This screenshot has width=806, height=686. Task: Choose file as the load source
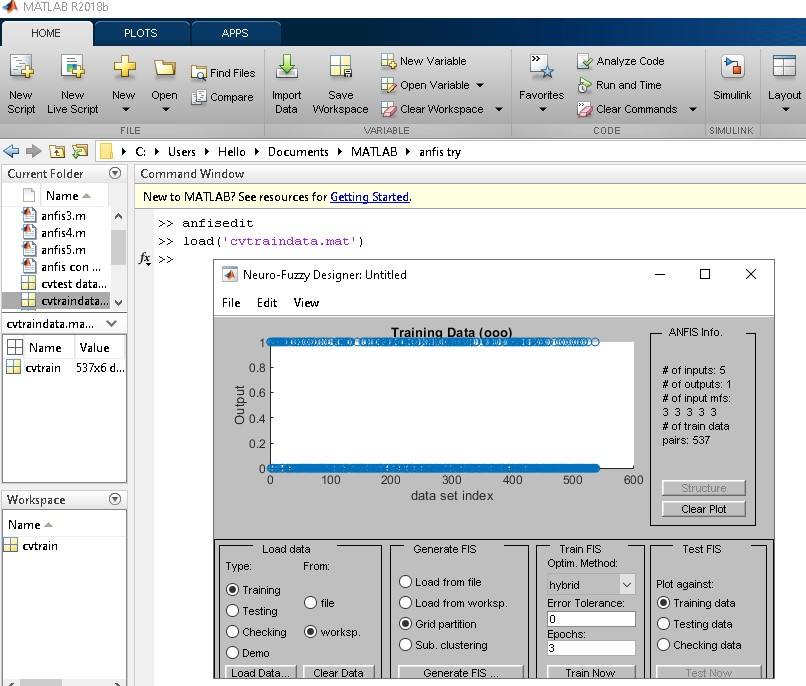[x=310, y=602]
